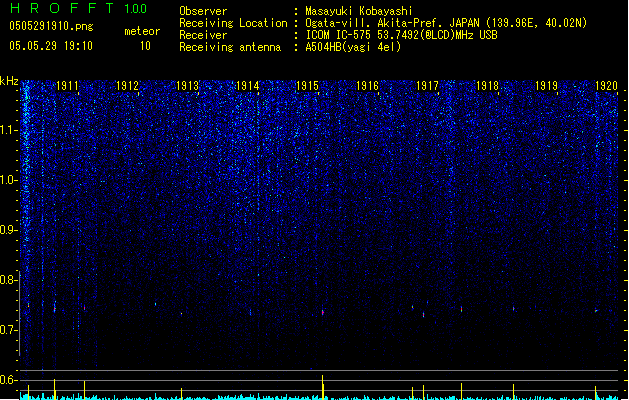Click the 1919 time marker
The width and height of the screenshot is (629, 400).
tap(546, 86)
